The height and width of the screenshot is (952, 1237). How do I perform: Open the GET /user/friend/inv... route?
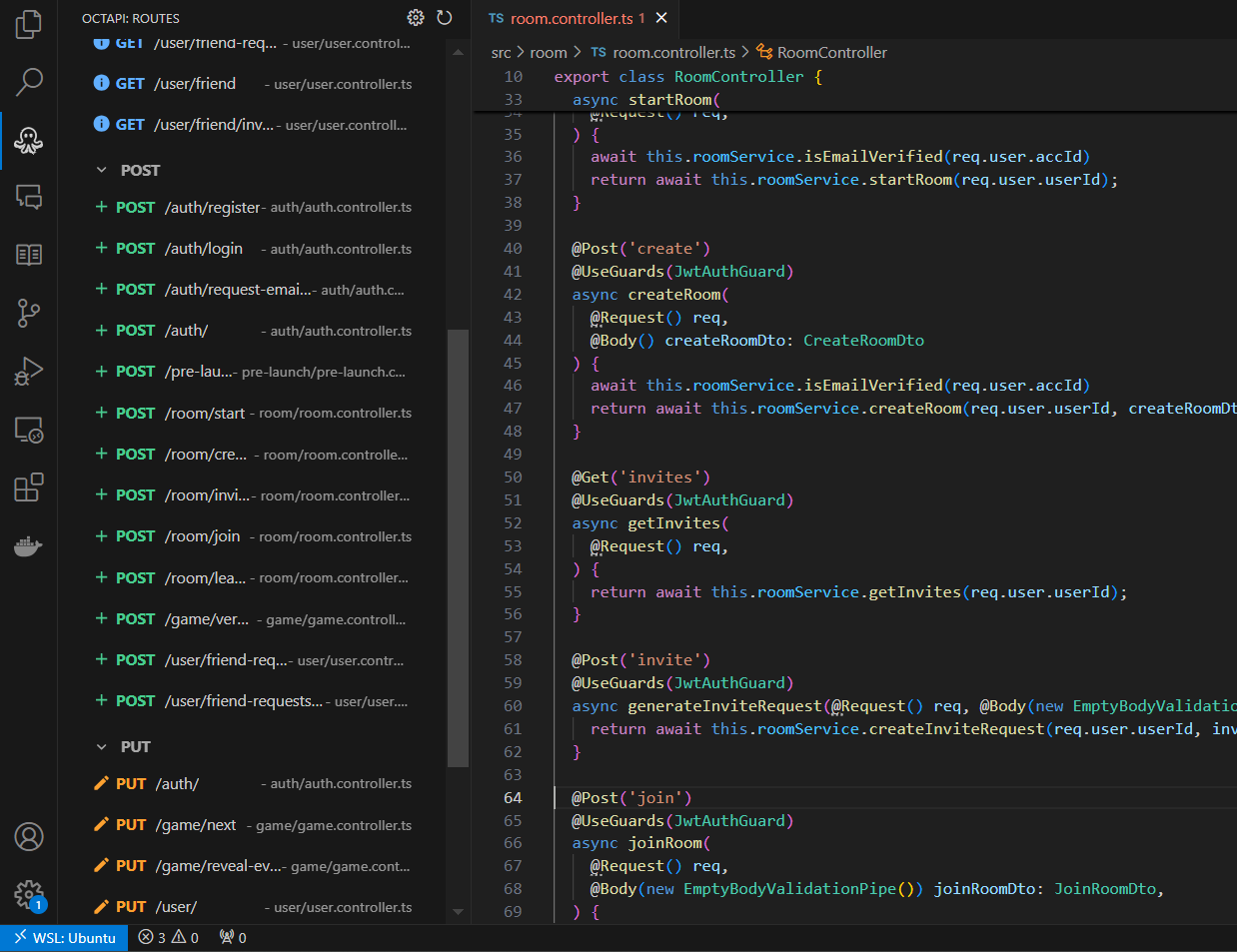pyautogui.click(x=252, y=125)
